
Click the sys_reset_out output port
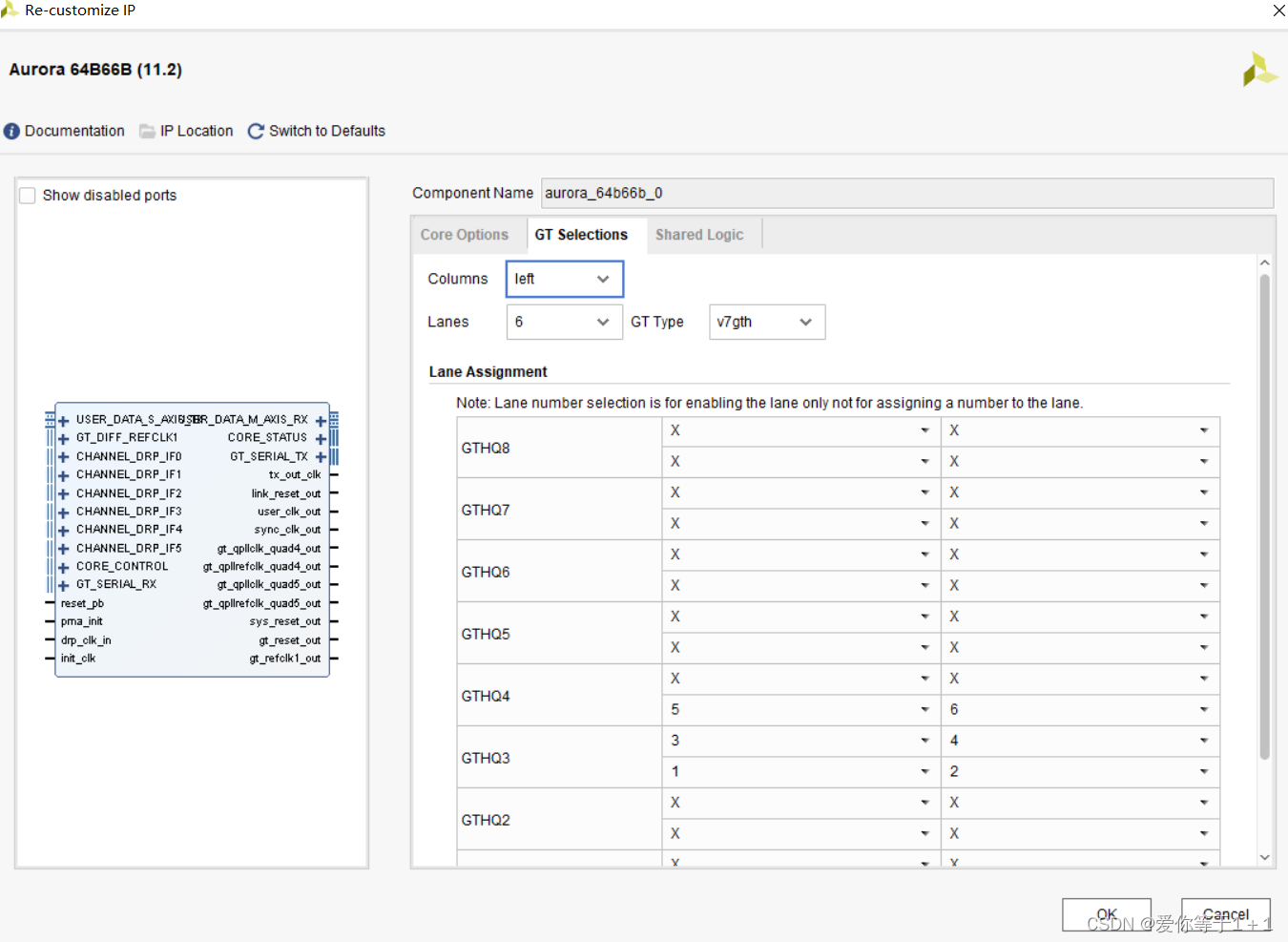(x=285, y=622)
